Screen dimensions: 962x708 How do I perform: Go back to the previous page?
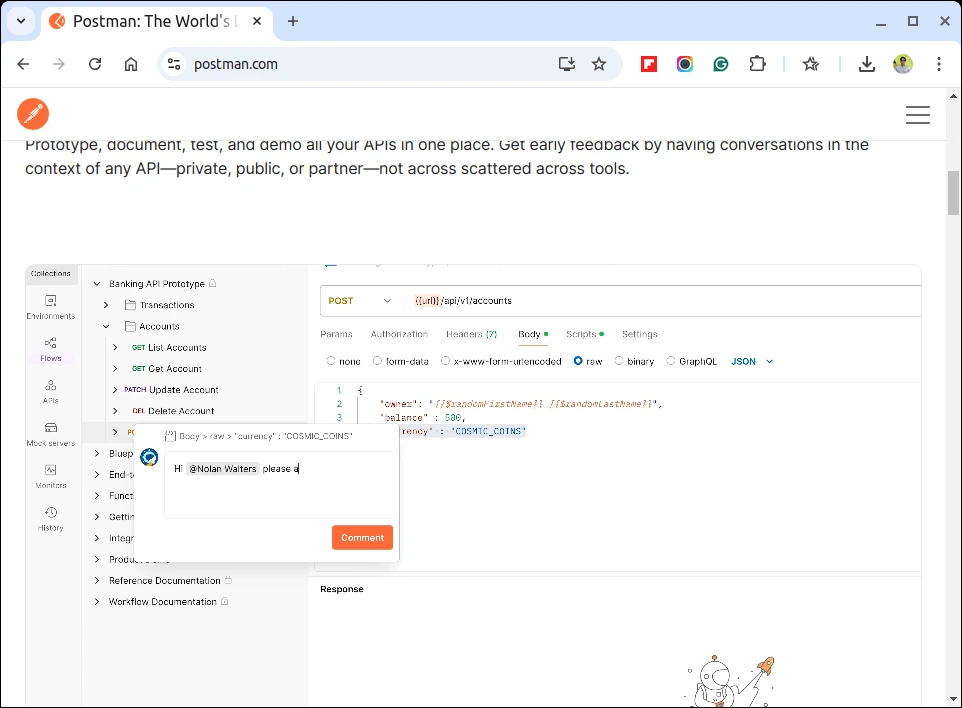23,64
